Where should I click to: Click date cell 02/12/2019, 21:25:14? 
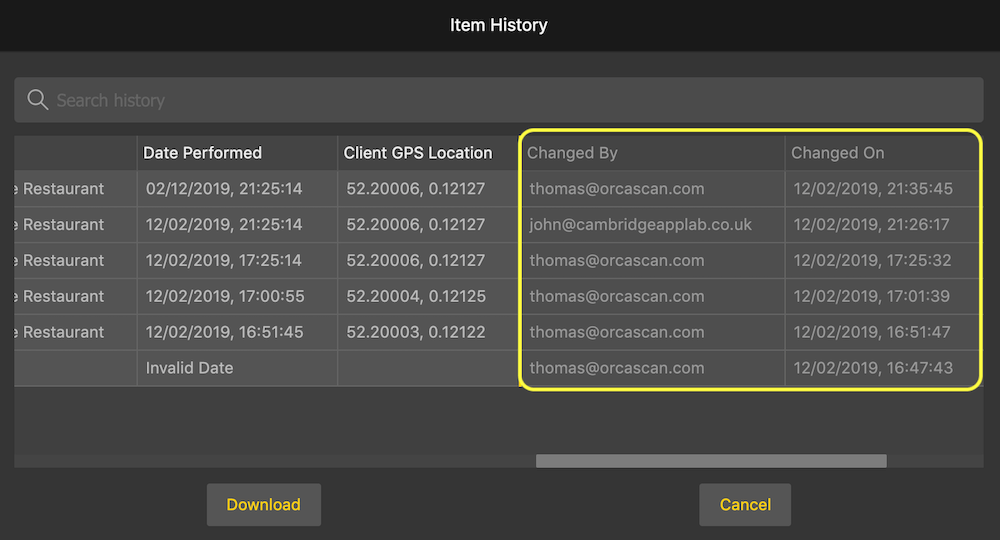click(224, 189)
